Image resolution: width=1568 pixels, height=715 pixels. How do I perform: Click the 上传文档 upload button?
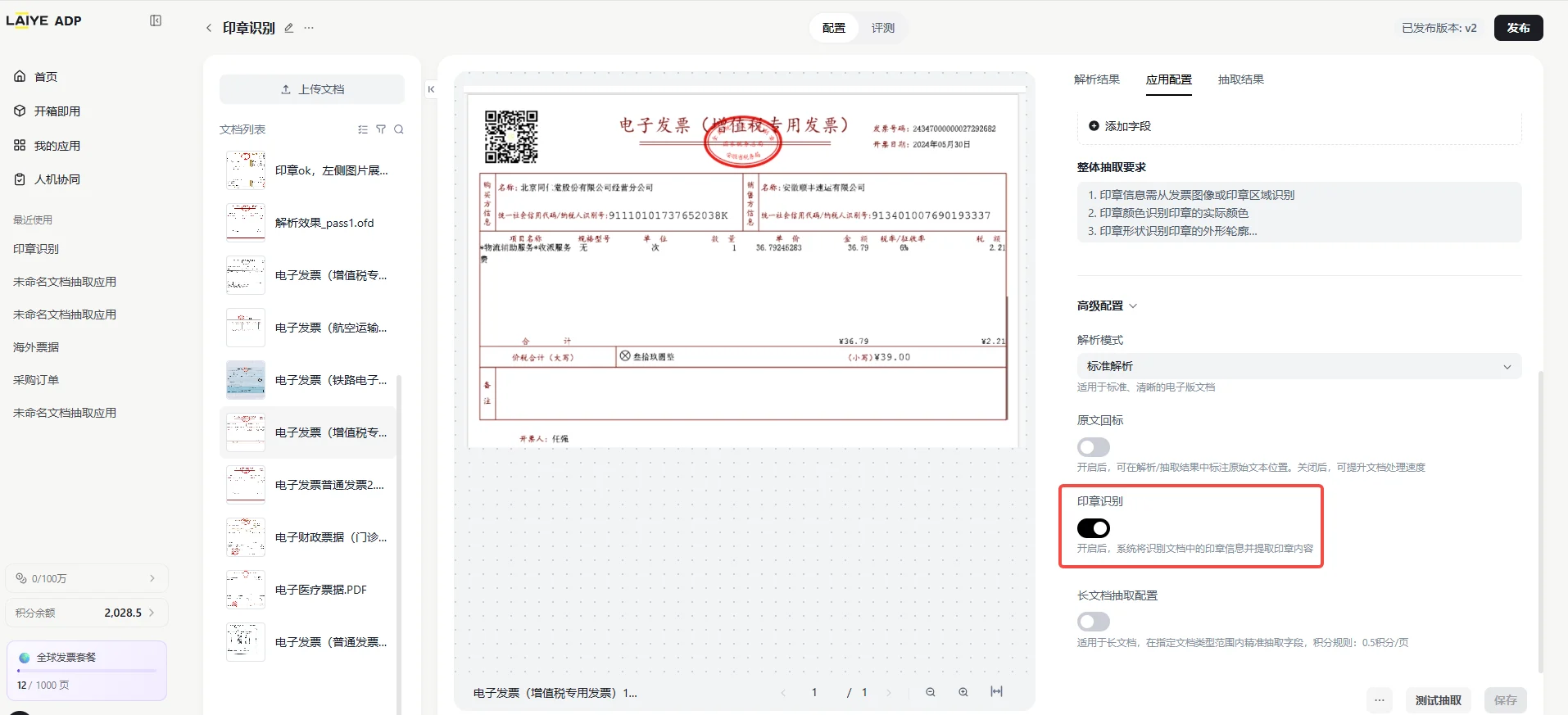pyautogui.click(x=312, y=89)
